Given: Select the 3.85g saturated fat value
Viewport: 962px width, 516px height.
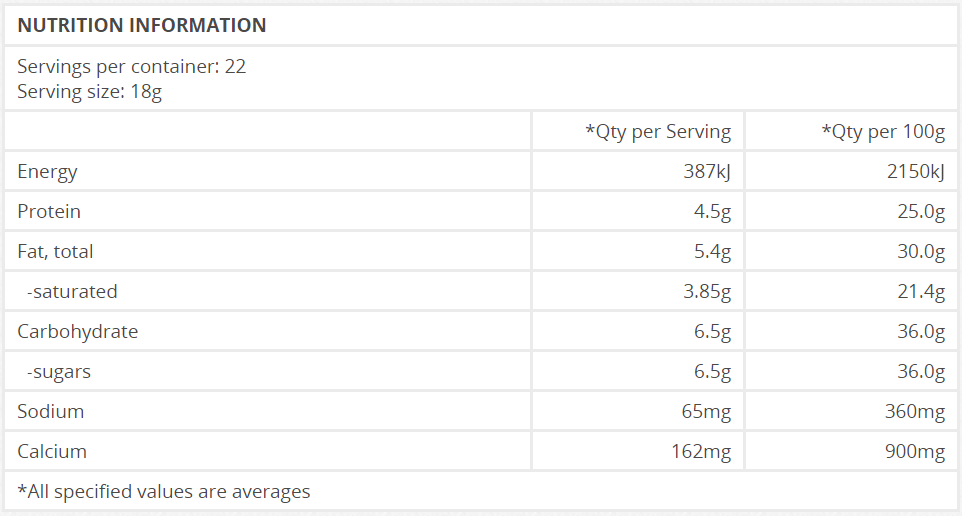Looking at the screenshot, I should [x=707, y=291].
